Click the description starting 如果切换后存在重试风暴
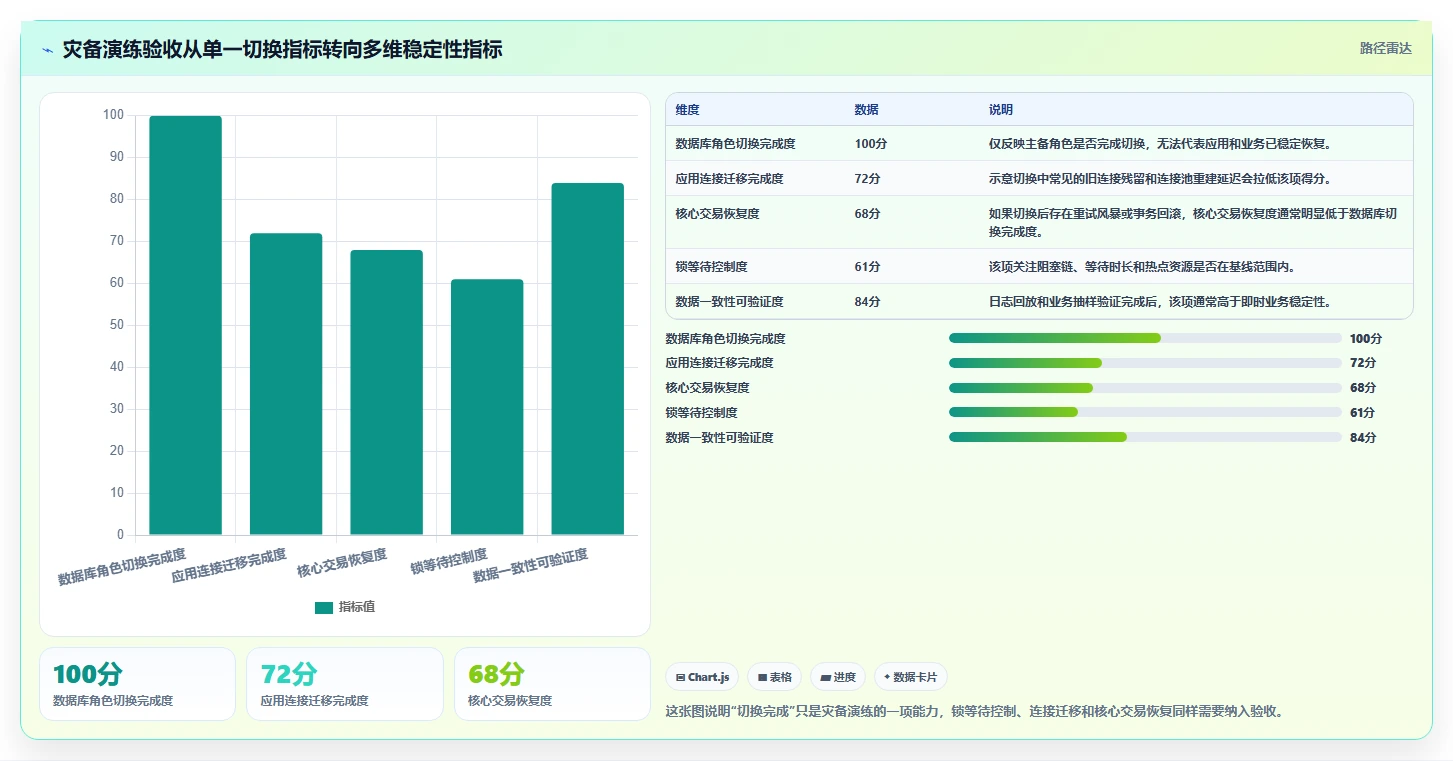Image resolution: width=1453 pixels, height=761 pixels. (1193, 223)
